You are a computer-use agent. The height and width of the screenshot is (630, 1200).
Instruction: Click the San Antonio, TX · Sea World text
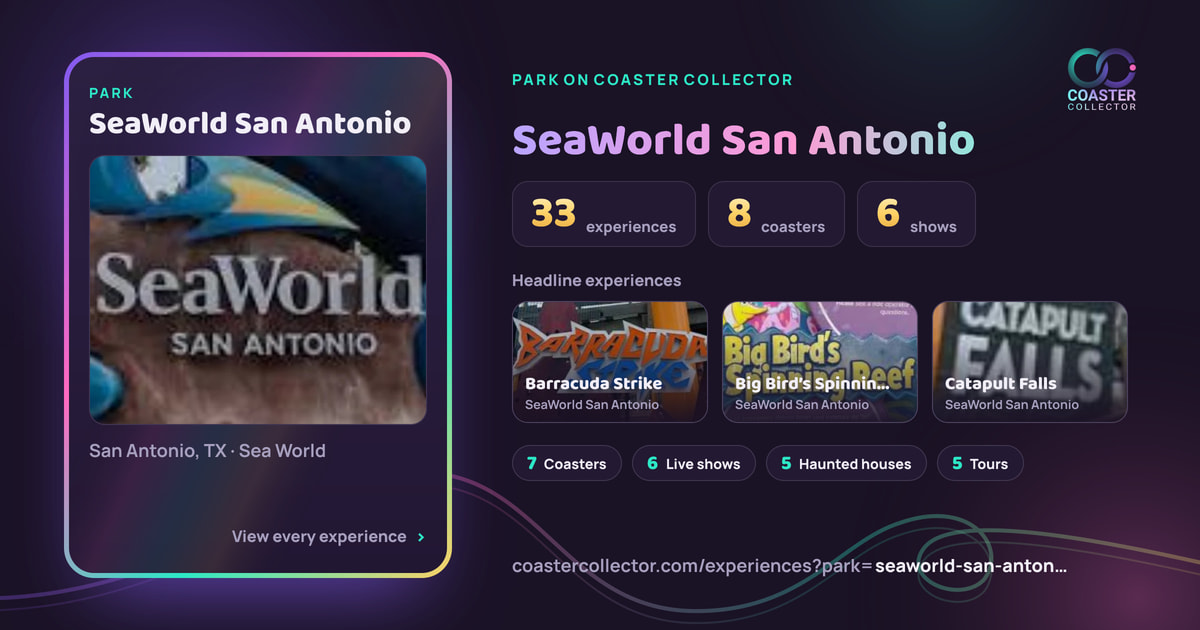pos(207,451)
